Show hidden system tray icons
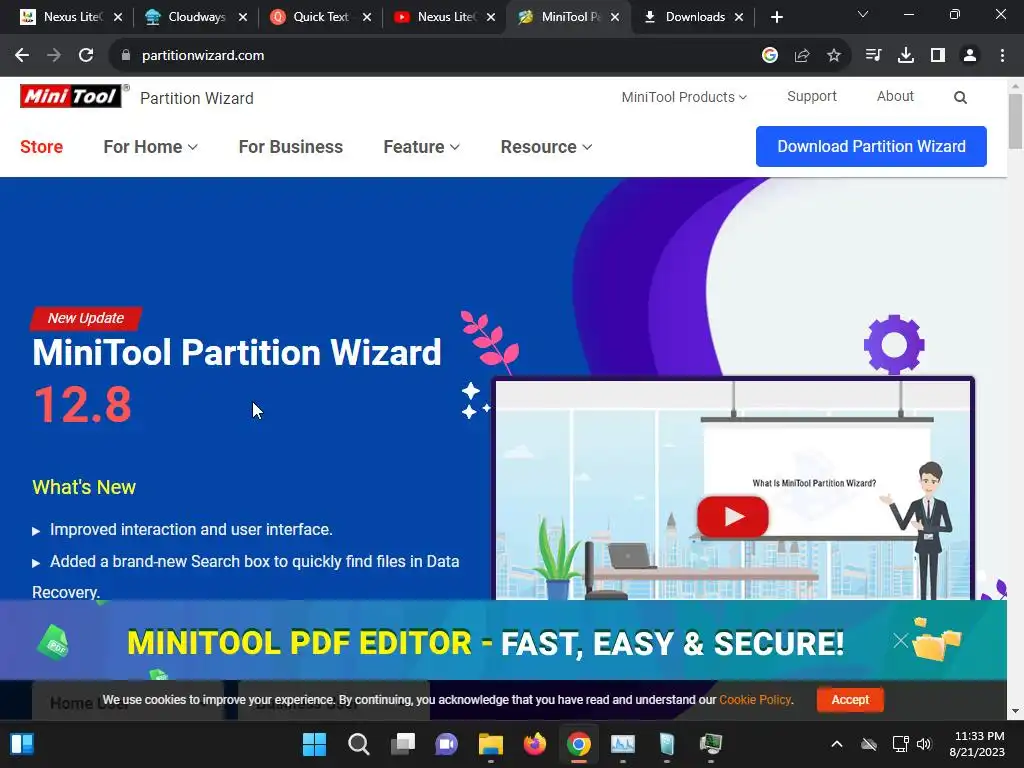 (x=837, y=744)
